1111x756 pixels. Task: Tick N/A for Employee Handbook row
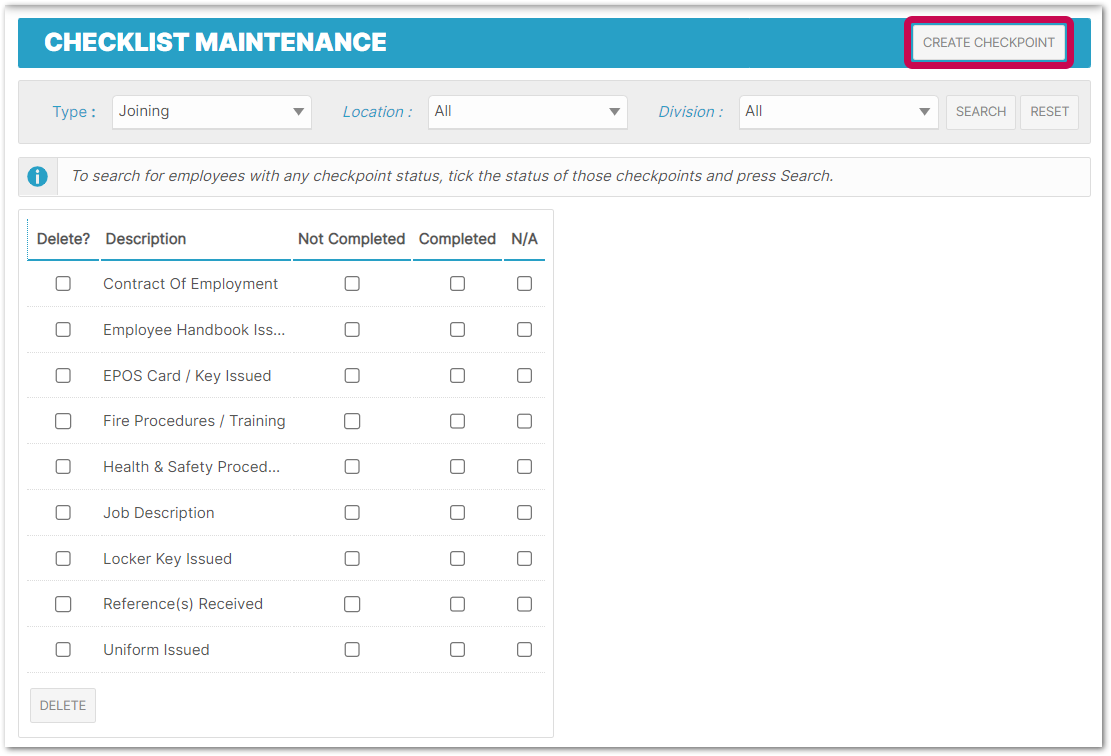pos(524,329)
